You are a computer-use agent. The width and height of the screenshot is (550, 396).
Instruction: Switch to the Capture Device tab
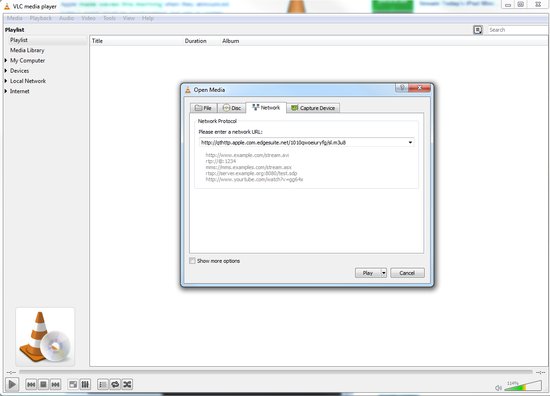pos(313,108)
